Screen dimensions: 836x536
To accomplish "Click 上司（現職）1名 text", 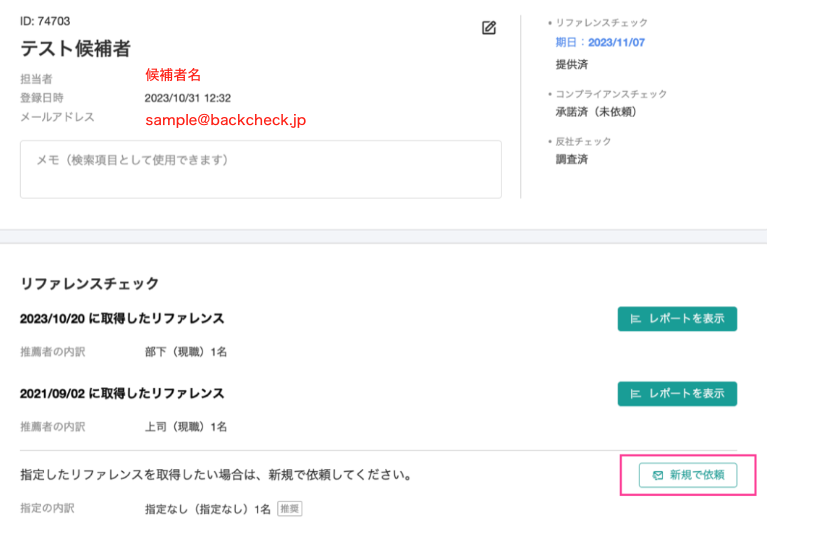I will pyautogui.click(x=186, y=427).
